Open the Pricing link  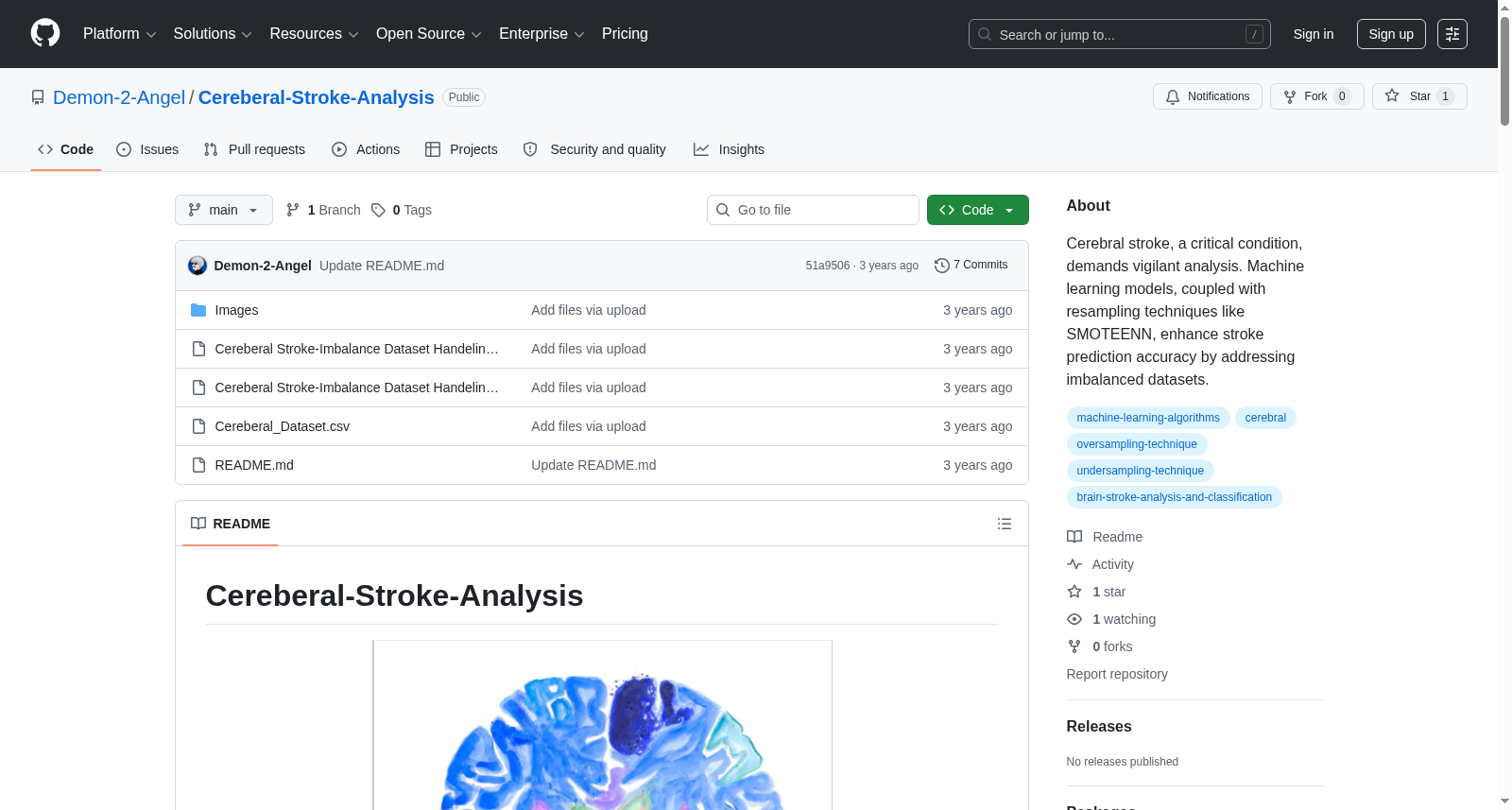[625, 34]
